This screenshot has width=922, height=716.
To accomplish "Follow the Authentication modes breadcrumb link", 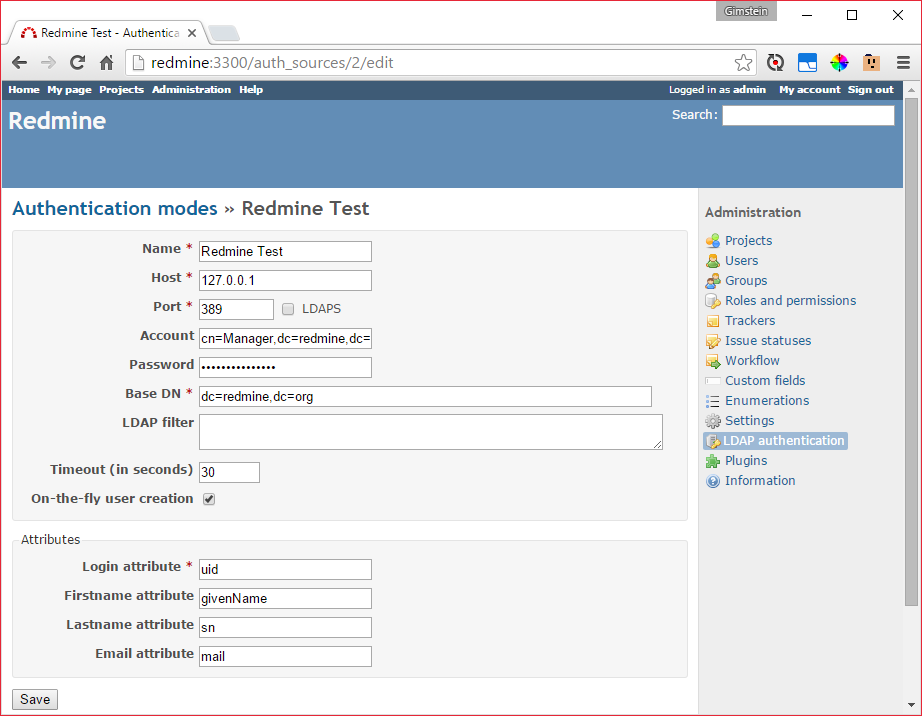I will pyautogui.click(x=115, y=208).
